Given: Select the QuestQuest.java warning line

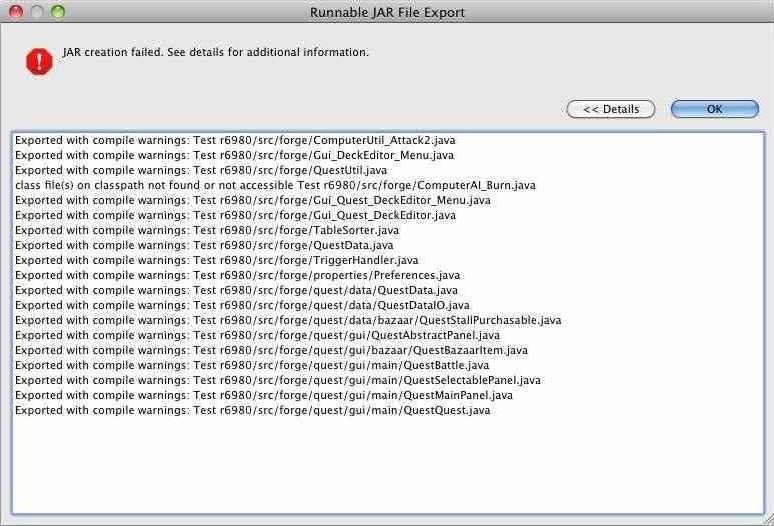Looking at the screenshot, I should coord(252,410).
